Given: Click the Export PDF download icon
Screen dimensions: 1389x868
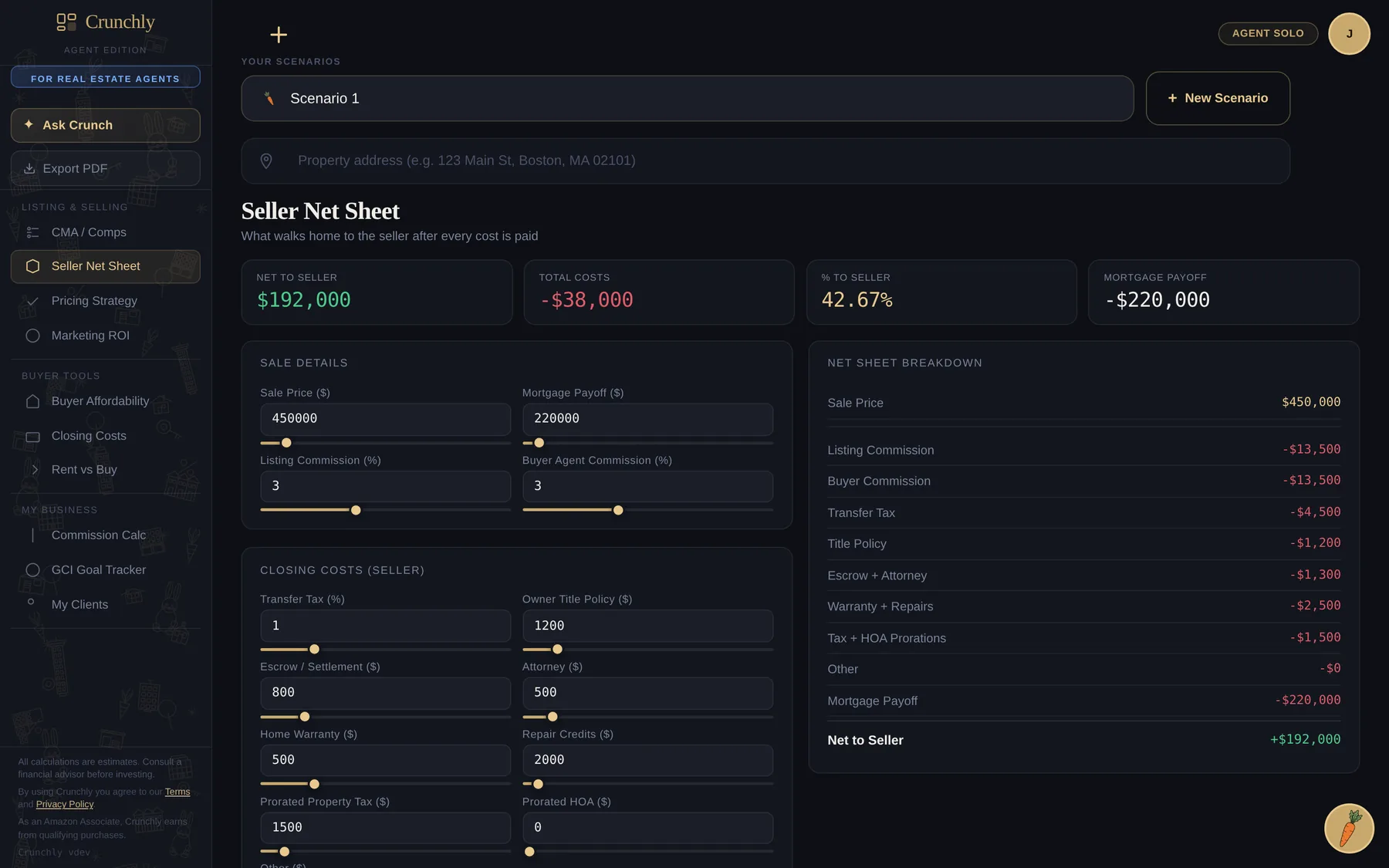Looking at the screenshot, I should coord(29,168).
